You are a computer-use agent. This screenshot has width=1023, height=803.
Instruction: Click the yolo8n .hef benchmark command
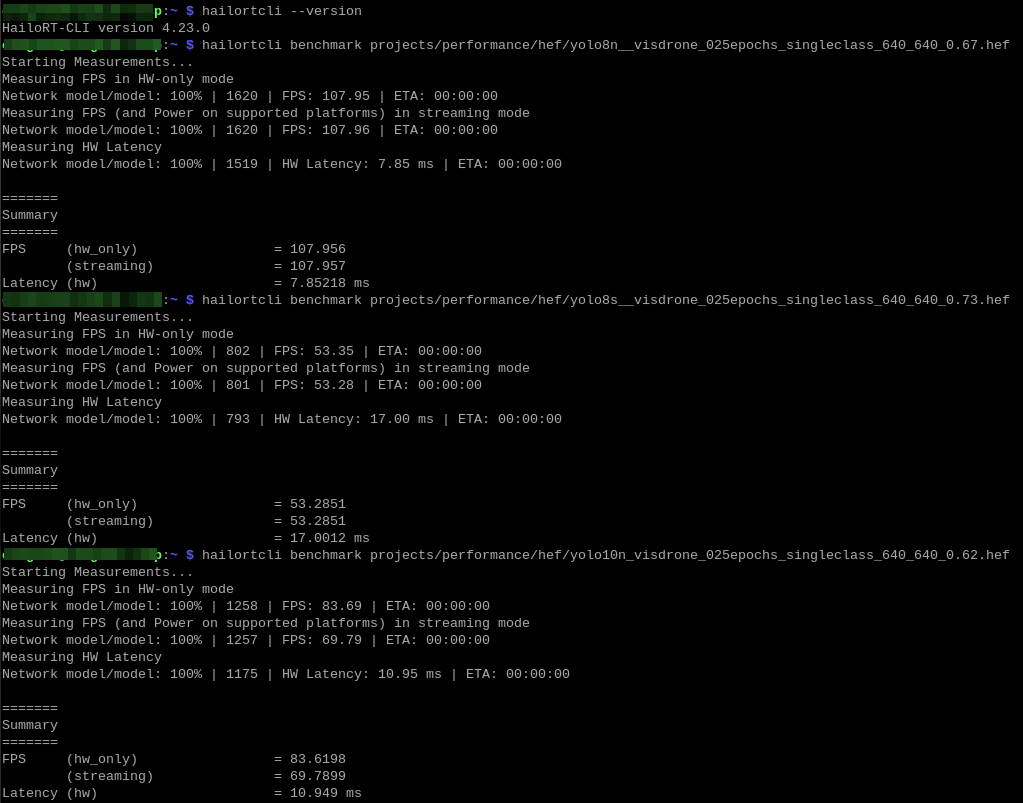[x=605, y=45]
